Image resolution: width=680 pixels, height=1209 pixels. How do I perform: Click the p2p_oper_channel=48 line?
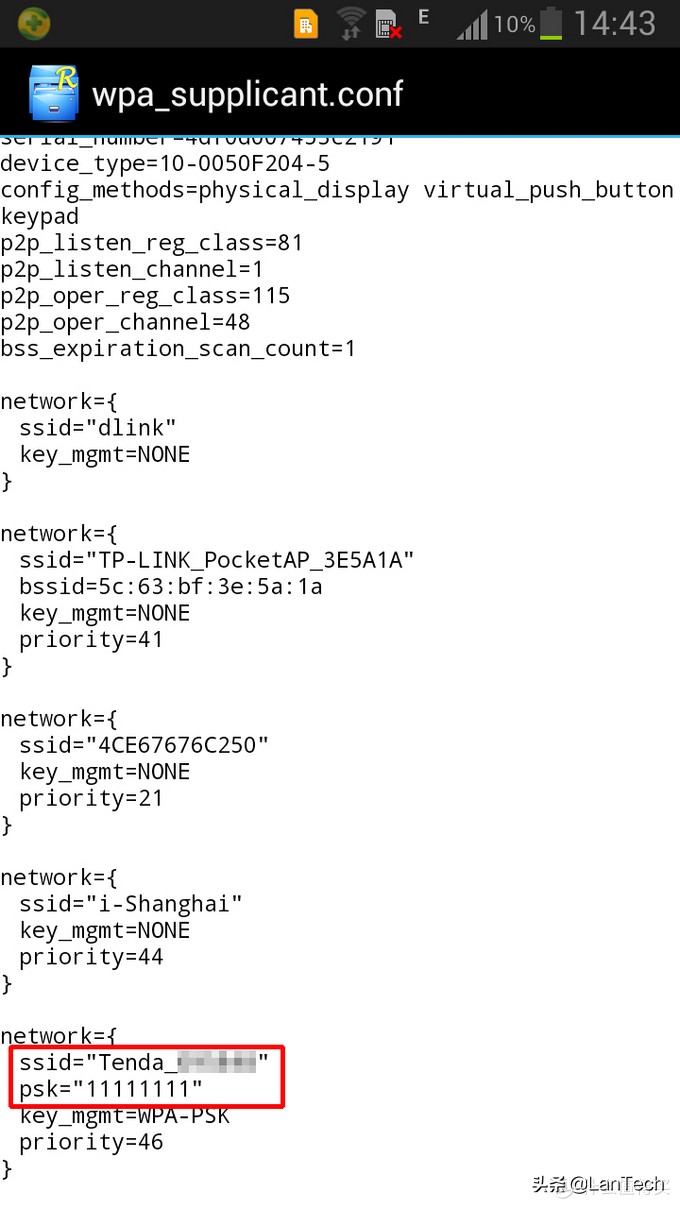125,322
